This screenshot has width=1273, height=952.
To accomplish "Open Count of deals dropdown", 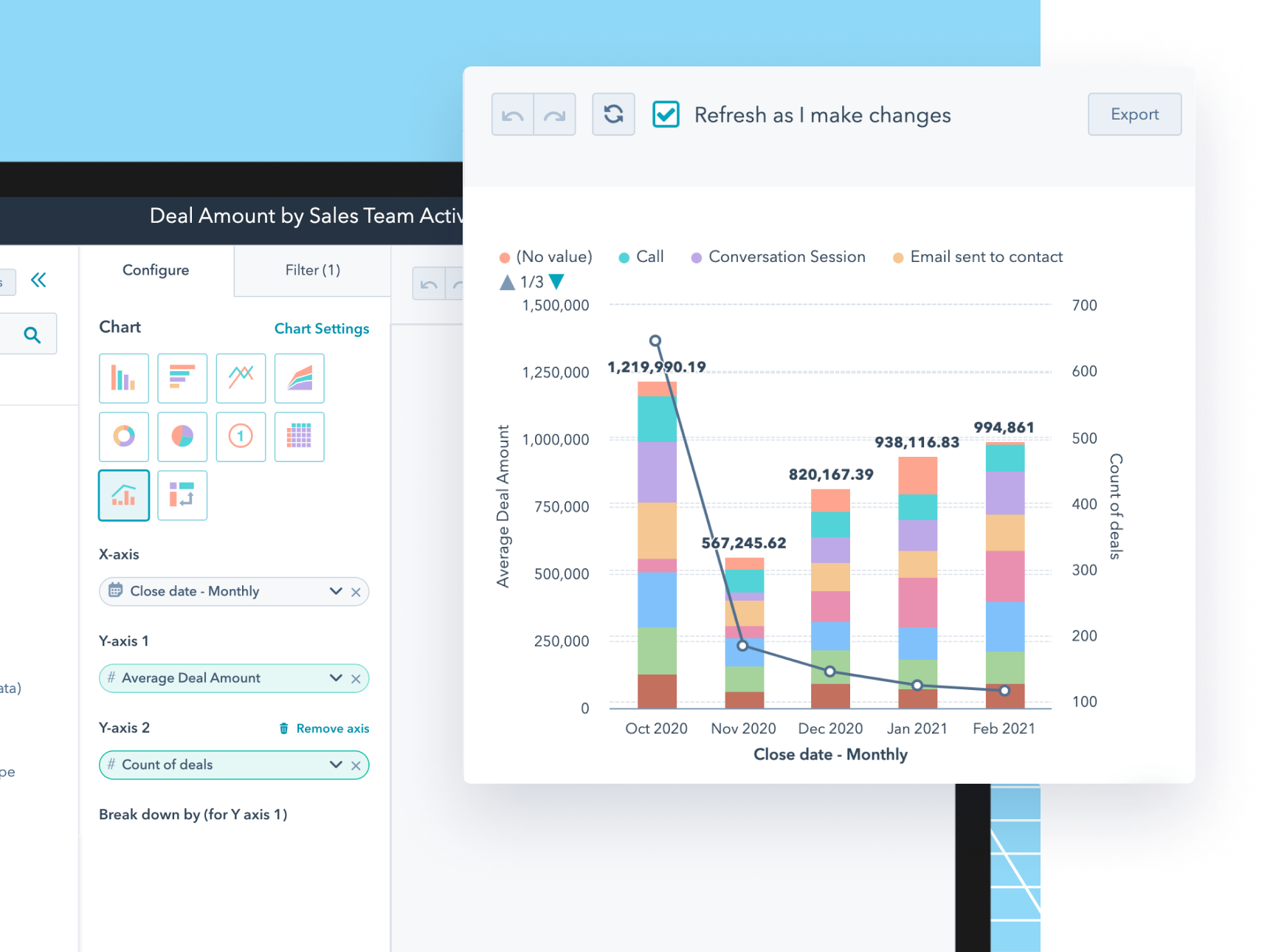I will [336, 765].
